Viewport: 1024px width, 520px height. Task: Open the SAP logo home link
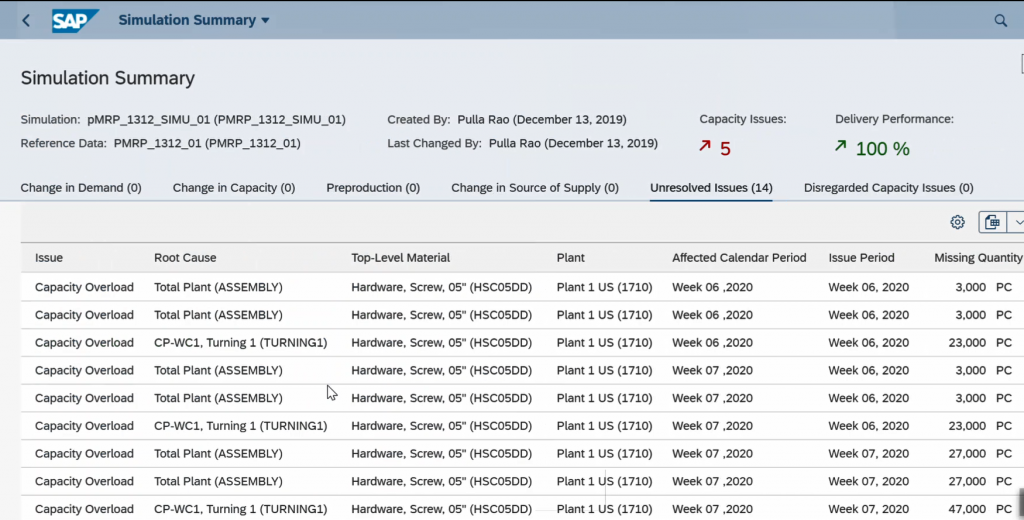[x=75, y=20]
